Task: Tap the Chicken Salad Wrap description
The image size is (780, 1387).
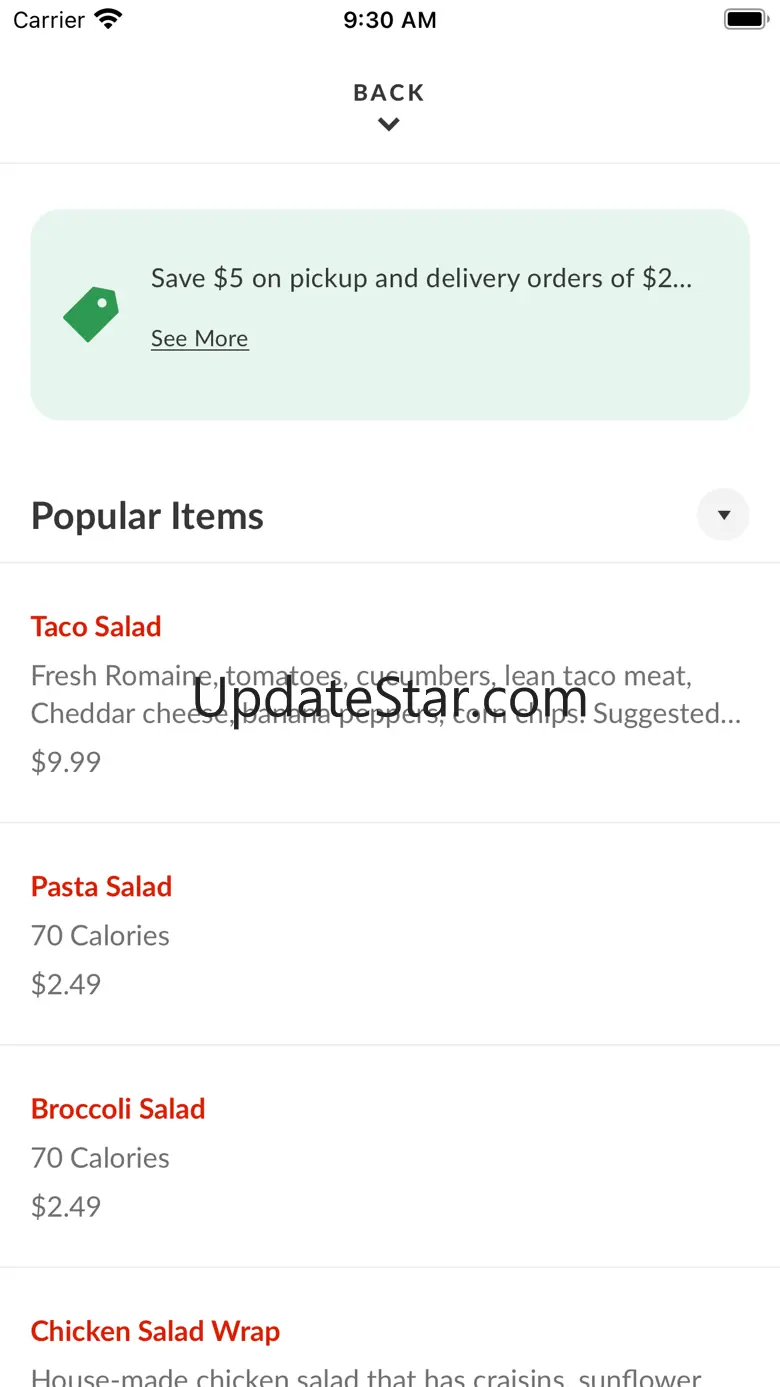Action: (x=366, y=1376)
